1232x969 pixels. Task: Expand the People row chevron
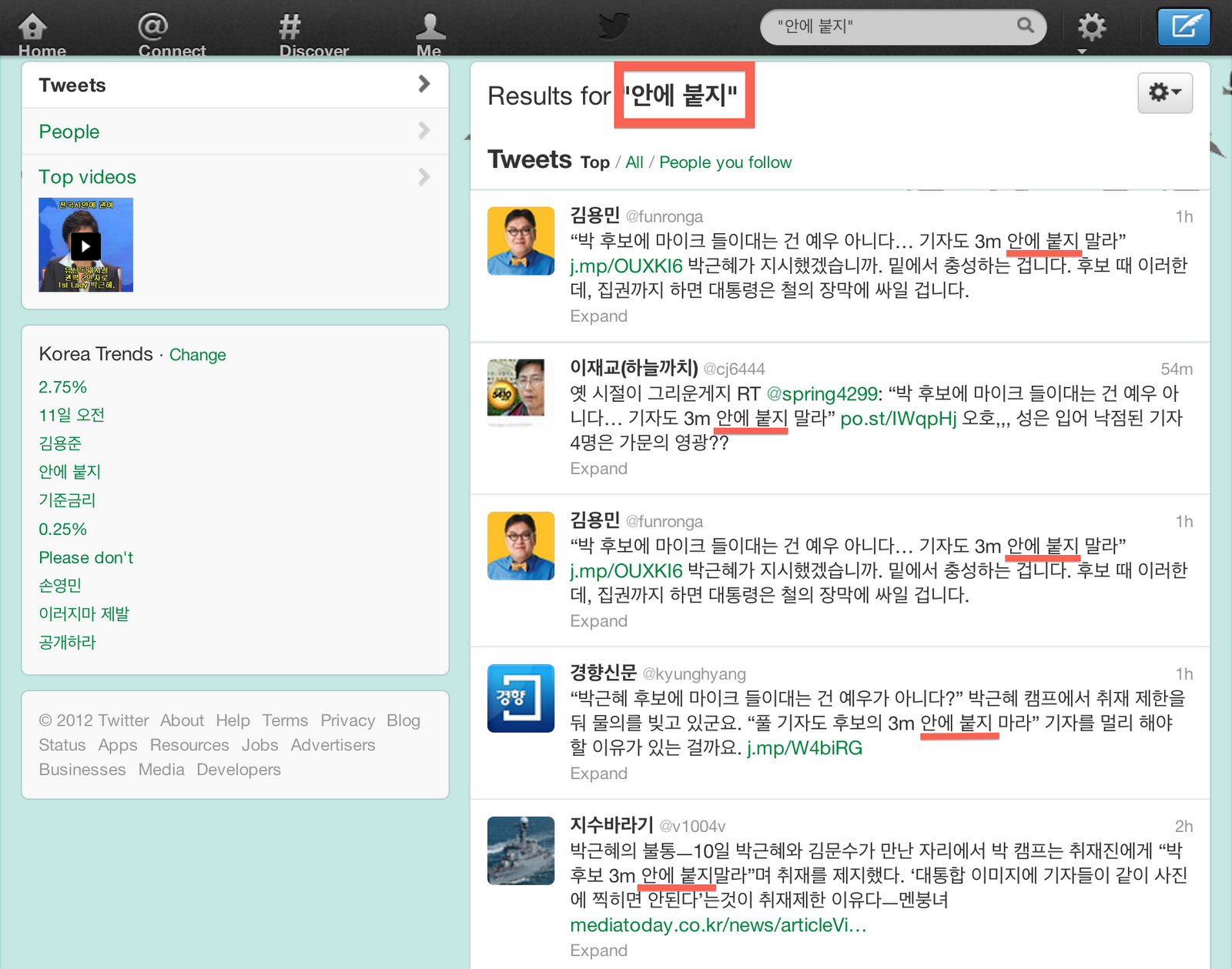pyautogui.click(x=423, y=131)
